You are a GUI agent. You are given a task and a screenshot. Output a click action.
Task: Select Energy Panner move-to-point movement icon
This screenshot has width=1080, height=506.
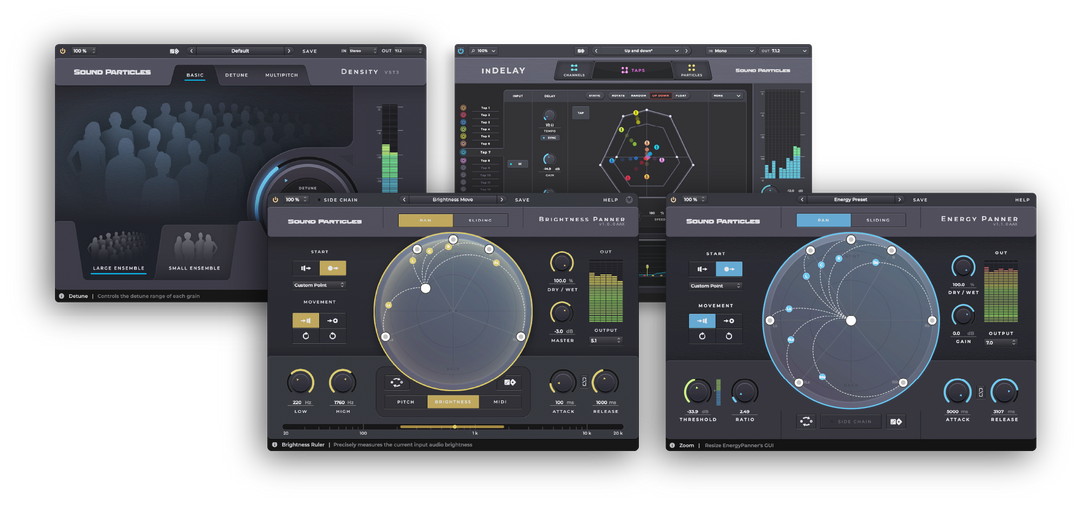click(x=729, y=321)
